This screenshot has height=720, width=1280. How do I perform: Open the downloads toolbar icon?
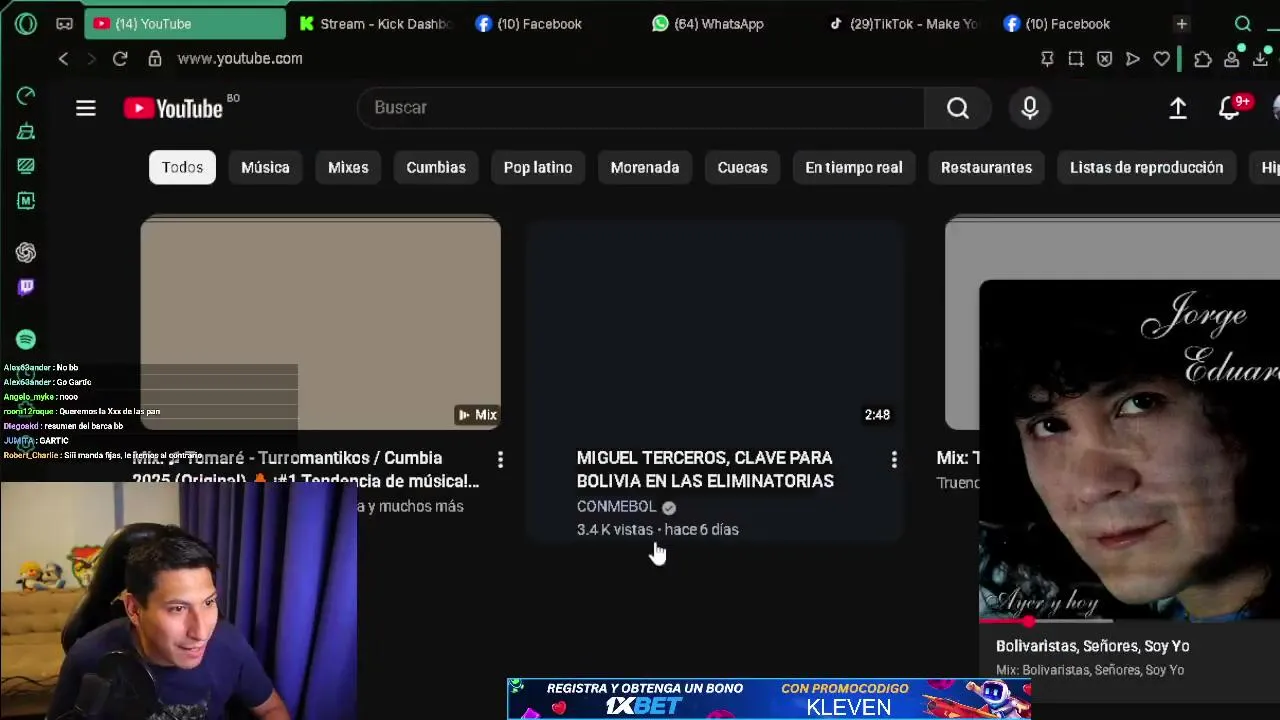[x=1261, y=59]
